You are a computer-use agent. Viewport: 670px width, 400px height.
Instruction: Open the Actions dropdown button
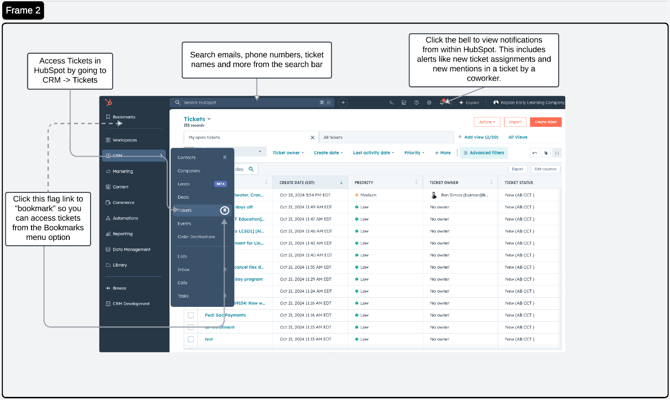coord(486,122)
